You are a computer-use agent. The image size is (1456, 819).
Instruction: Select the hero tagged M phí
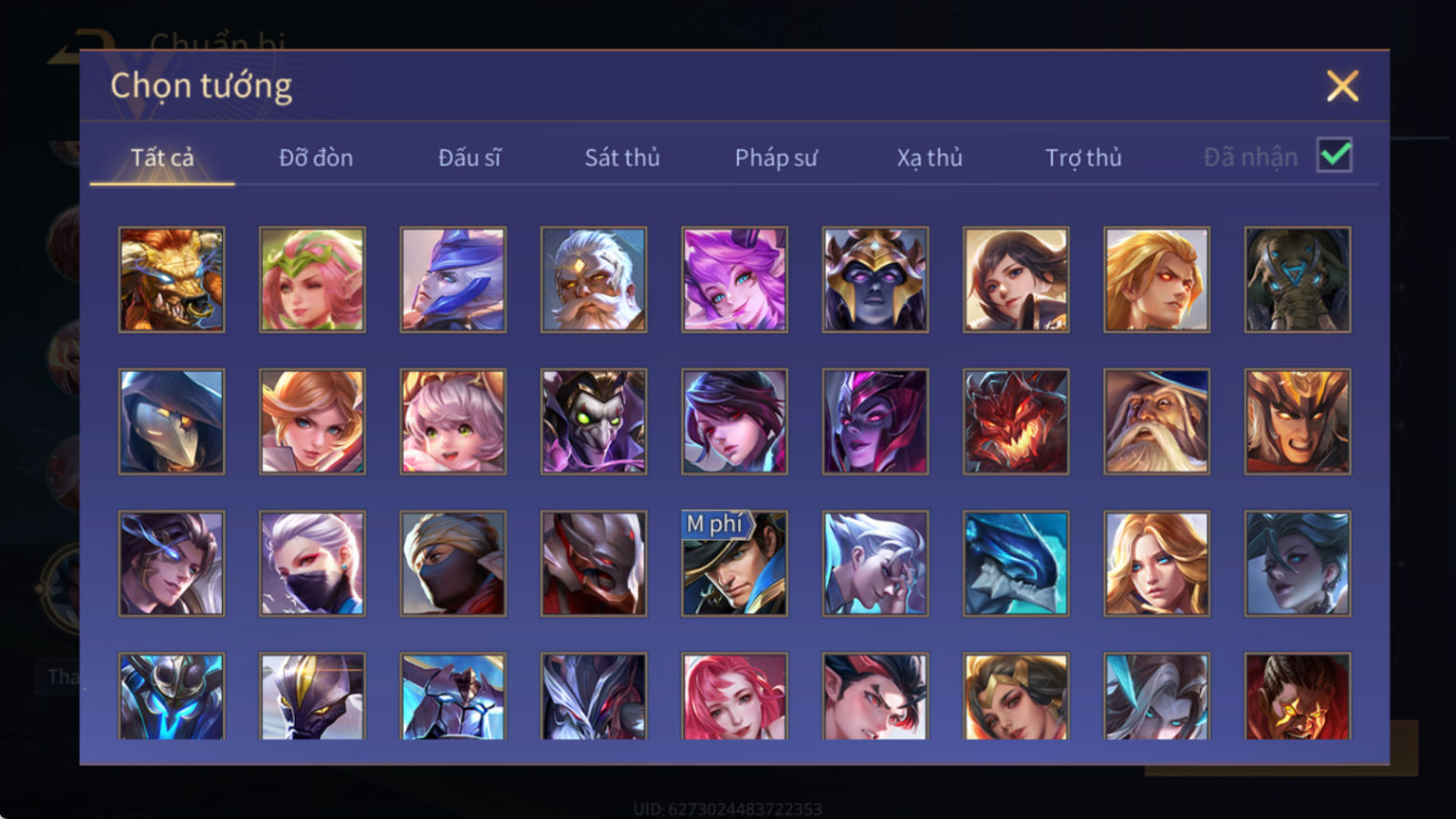click(734, 564)
